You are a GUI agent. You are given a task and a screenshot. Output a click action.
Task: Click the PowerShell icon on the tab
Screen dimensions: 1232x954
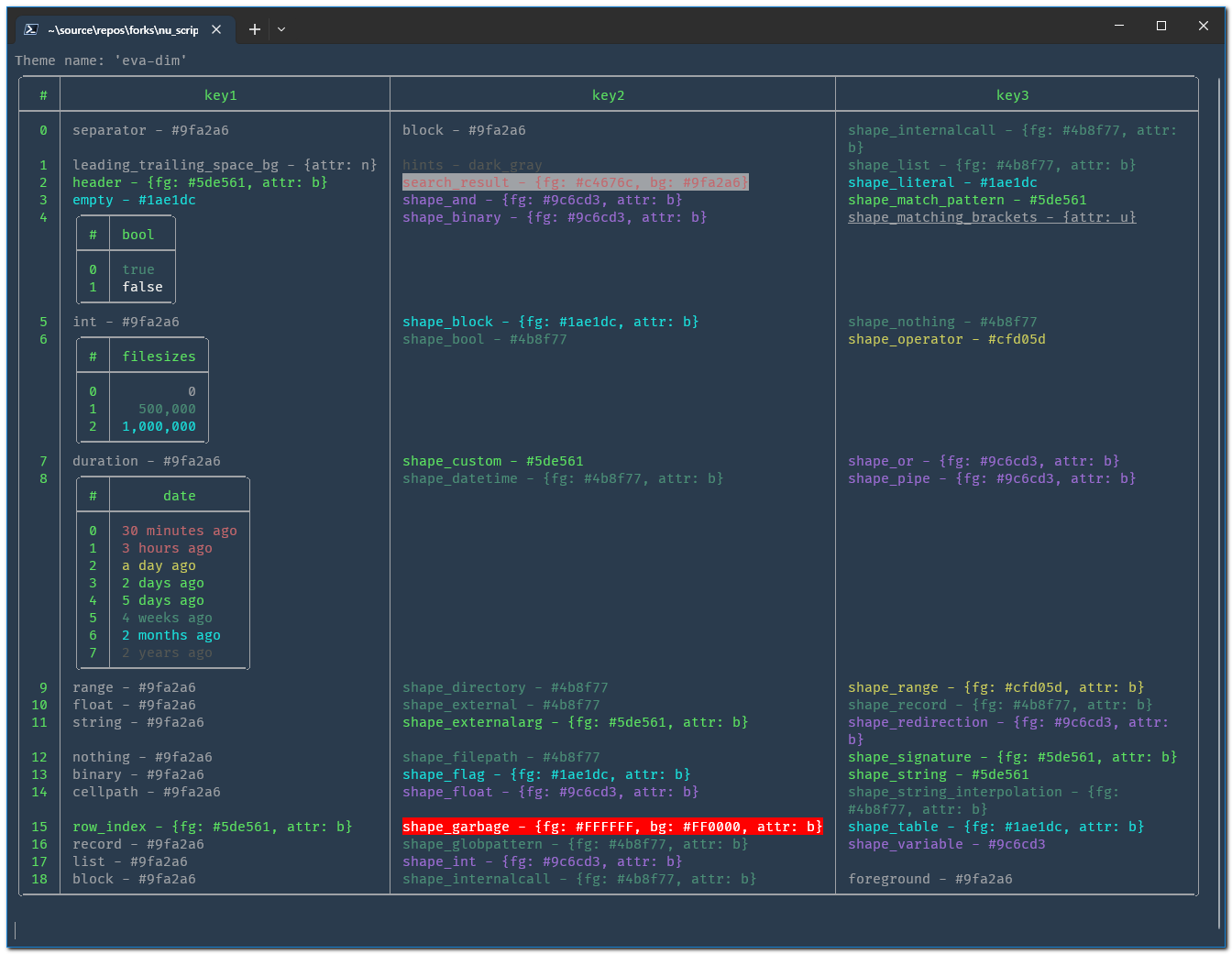(30, 29)
